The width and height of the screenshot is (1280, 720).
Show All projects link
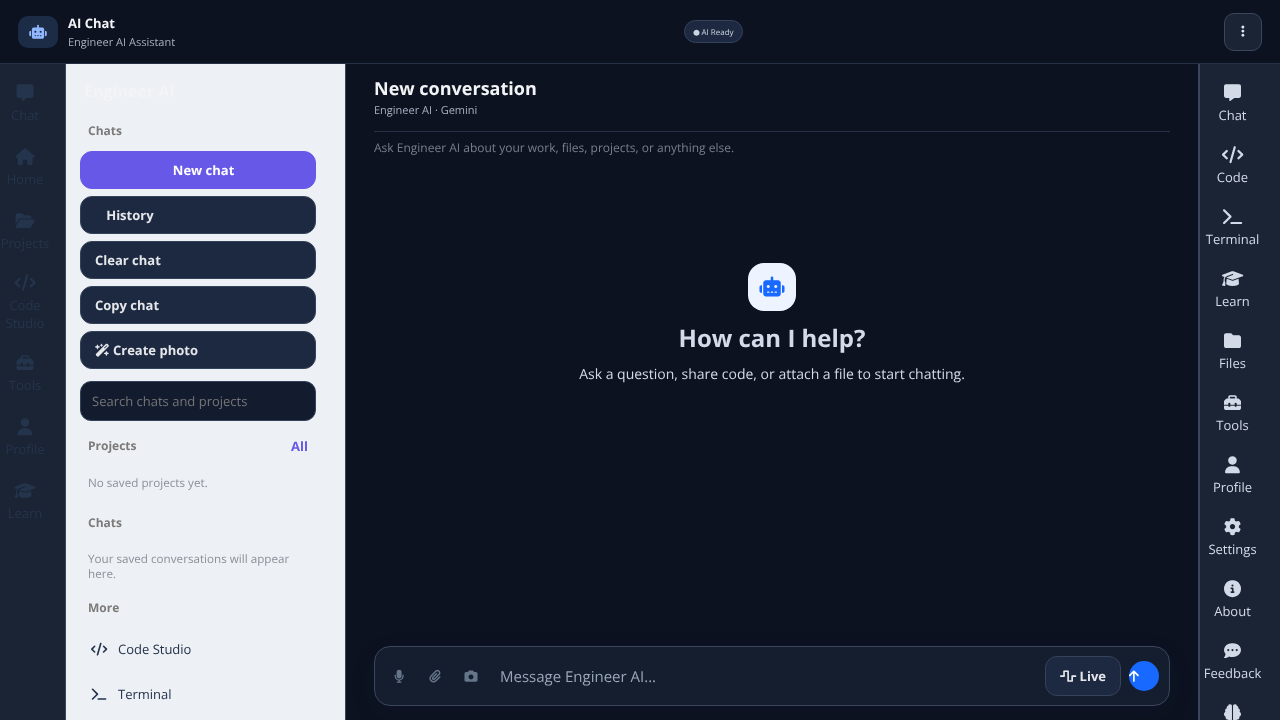(x=299, y=446)
